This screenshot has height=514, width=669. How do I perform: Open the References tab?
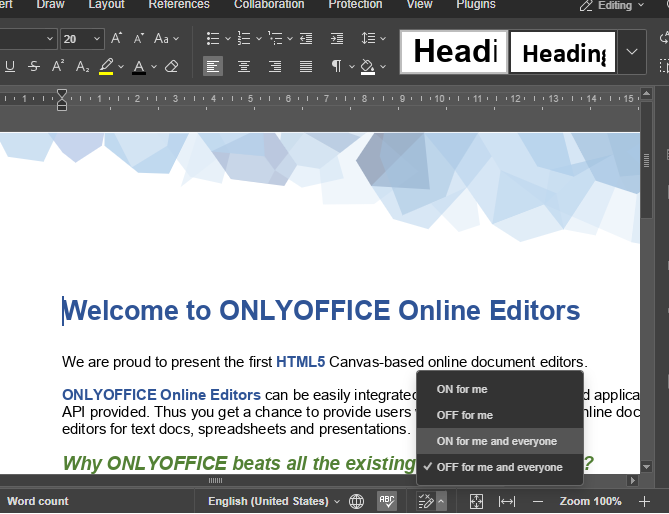click(x=179, y=5)
